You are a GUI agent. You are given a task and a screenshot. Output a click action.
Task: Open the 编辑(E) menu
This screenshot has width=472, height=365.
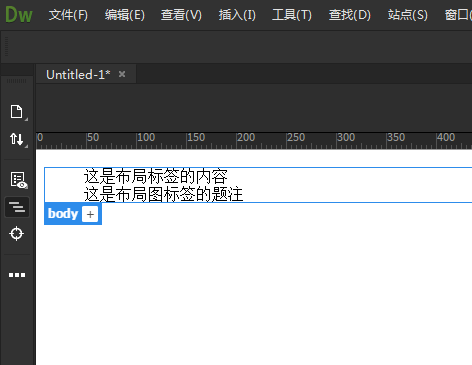coord(125,15)
